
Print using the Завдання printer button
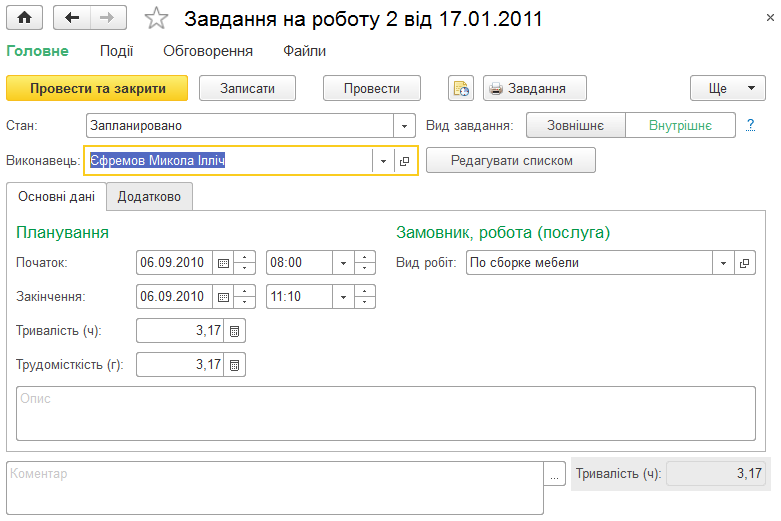click(x=534, y=89)
